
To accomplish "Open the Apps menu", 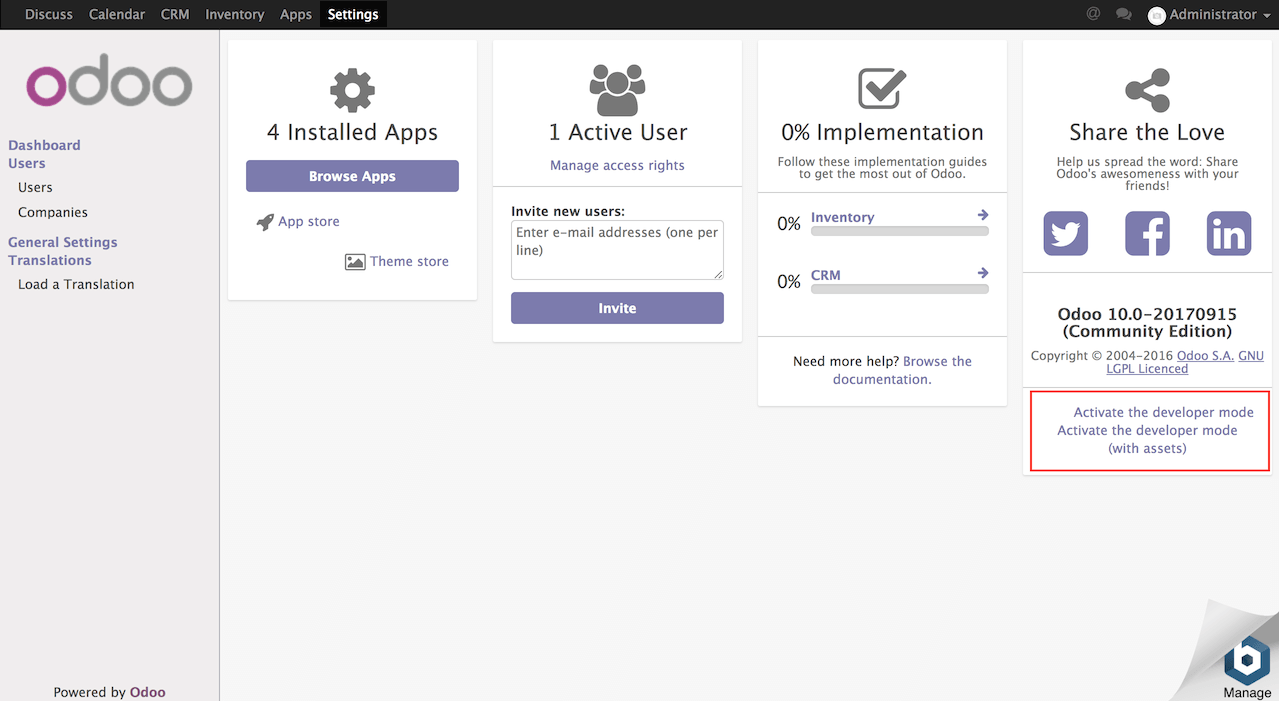I will click(296, 14).
